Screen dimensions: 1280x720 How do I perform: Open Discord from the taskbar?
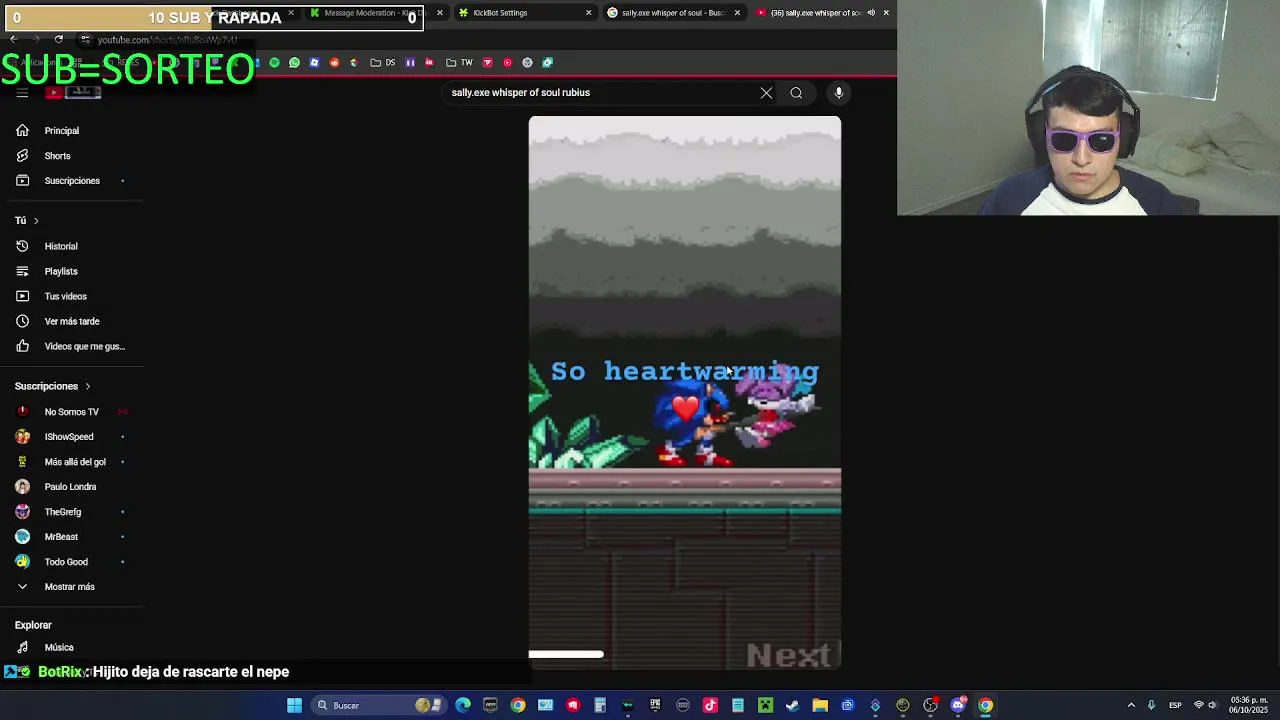(x=958, y=706)
